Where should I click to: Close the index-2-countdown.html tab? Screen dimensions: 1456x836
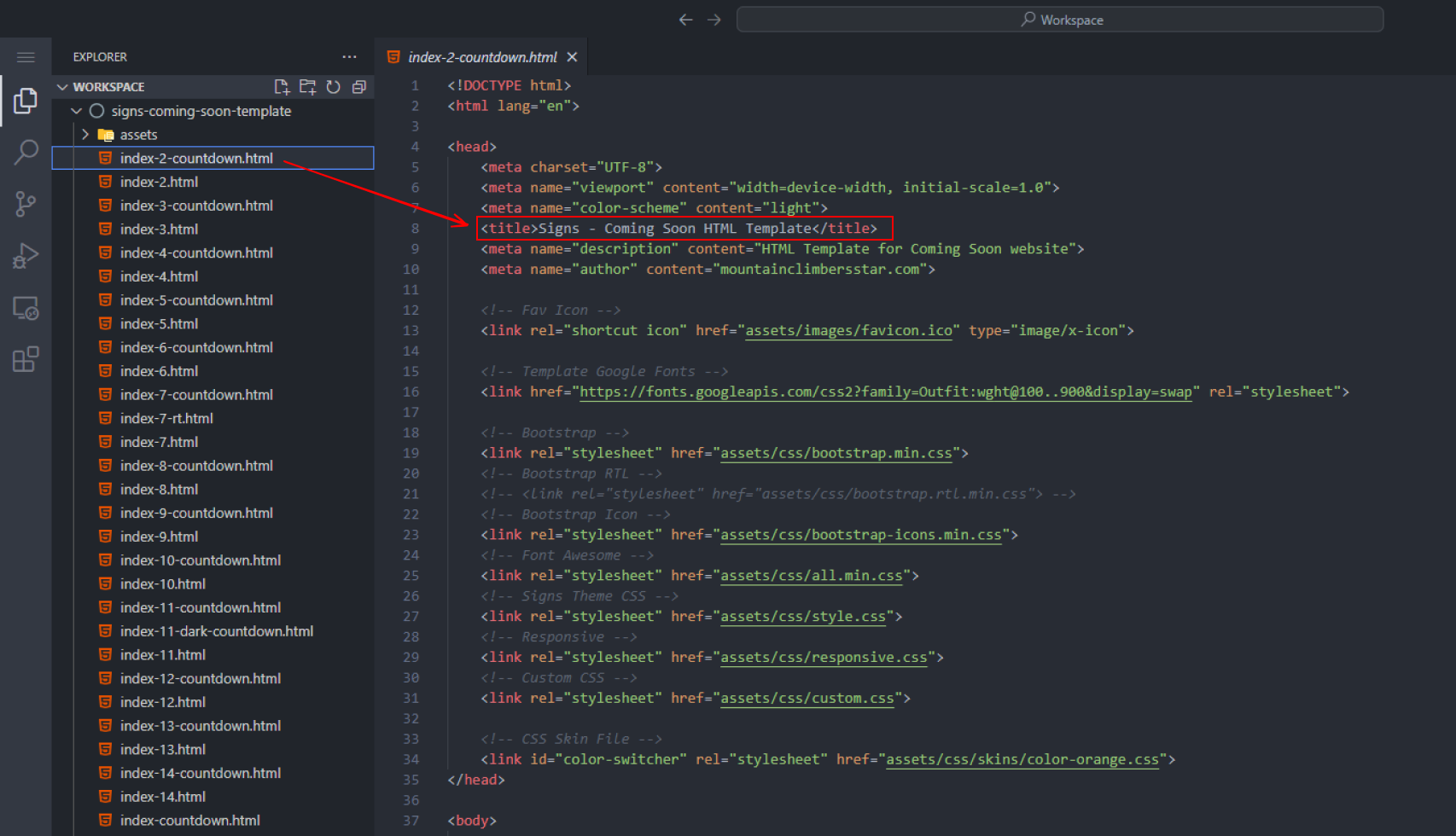coord(572,57)
